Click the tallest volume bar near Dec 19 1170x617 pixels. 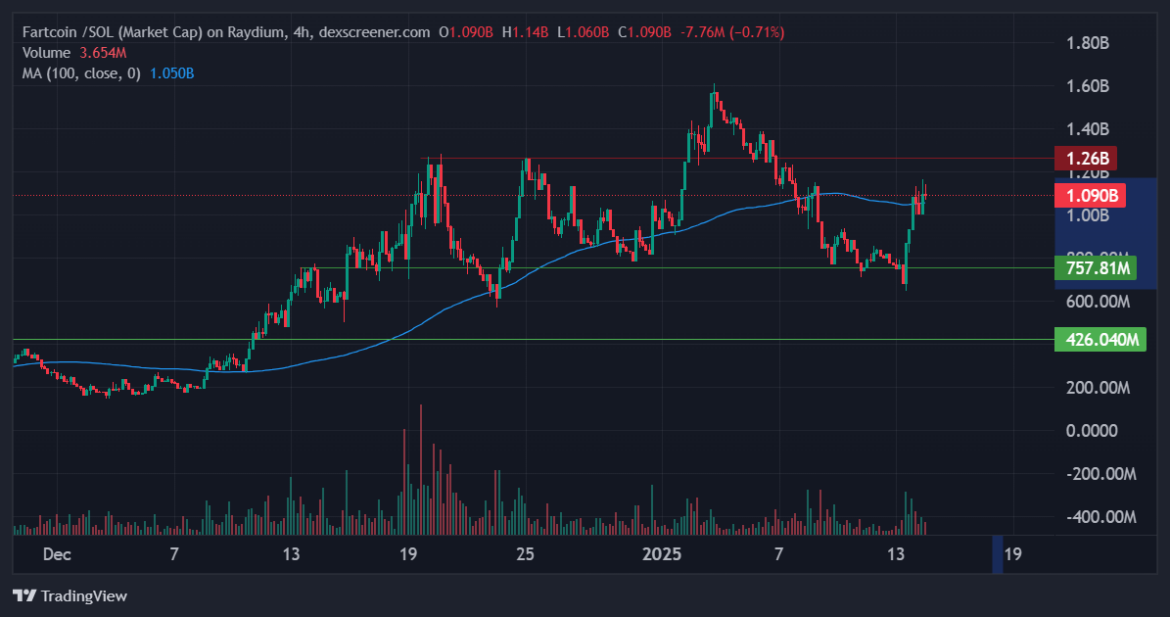[x=421, y=460]
